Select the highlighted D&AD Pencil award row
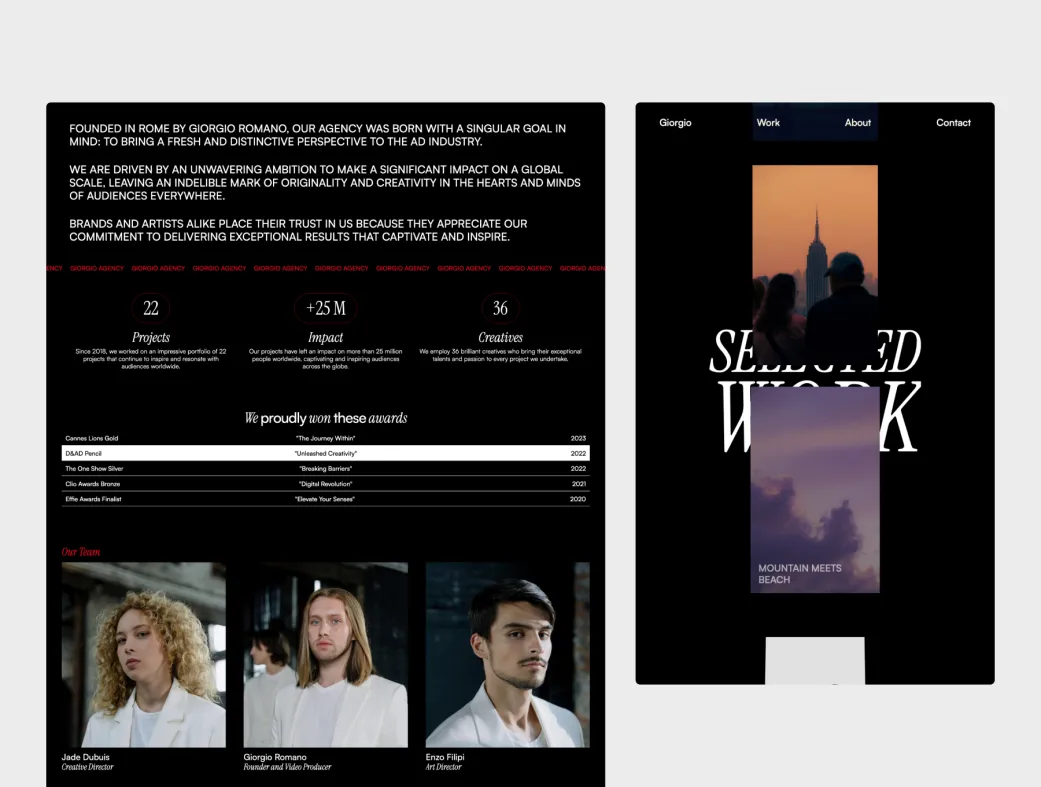 pyautogui.click(x=325, y=453)
